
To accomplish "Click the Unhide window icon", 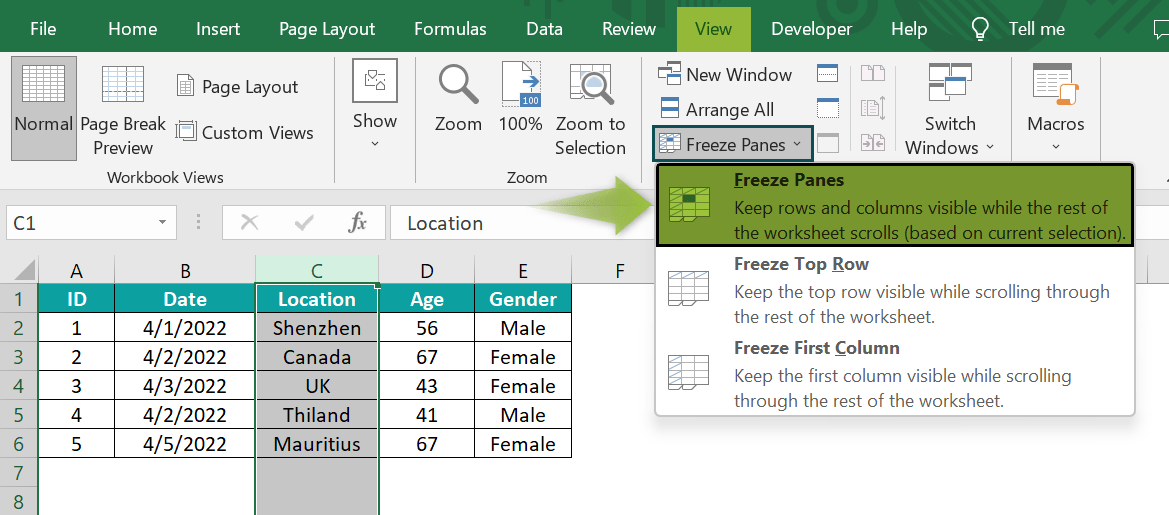I will (x=828, y=142).
